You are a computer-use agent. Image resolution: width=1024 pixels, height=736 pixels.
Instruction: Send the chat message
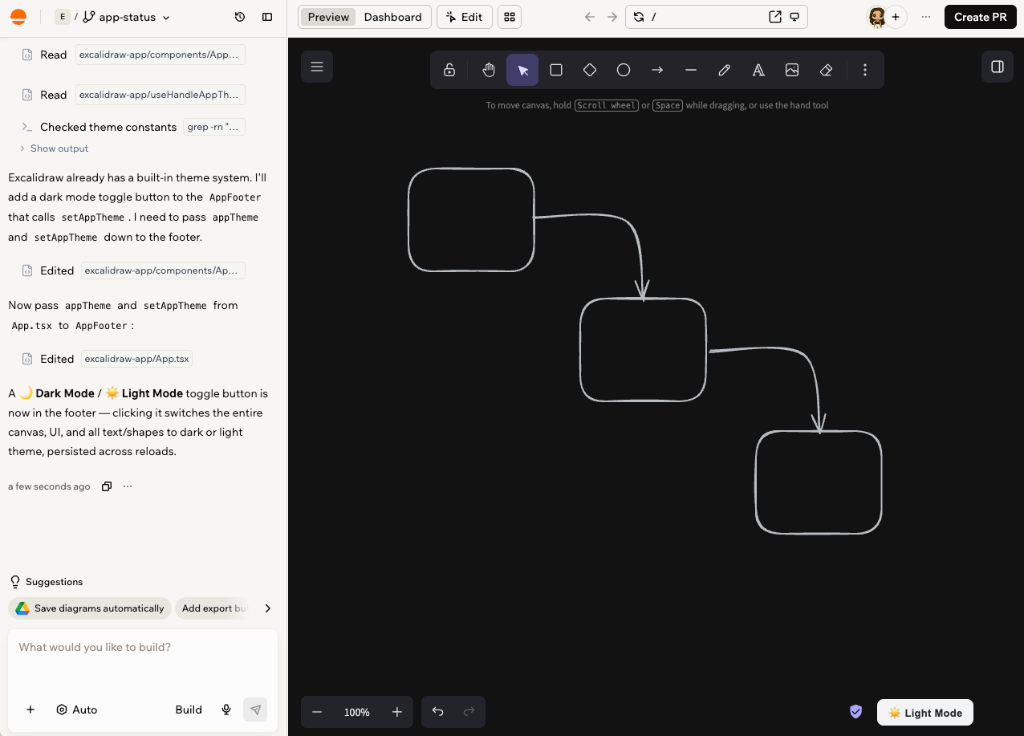[255, 709]
